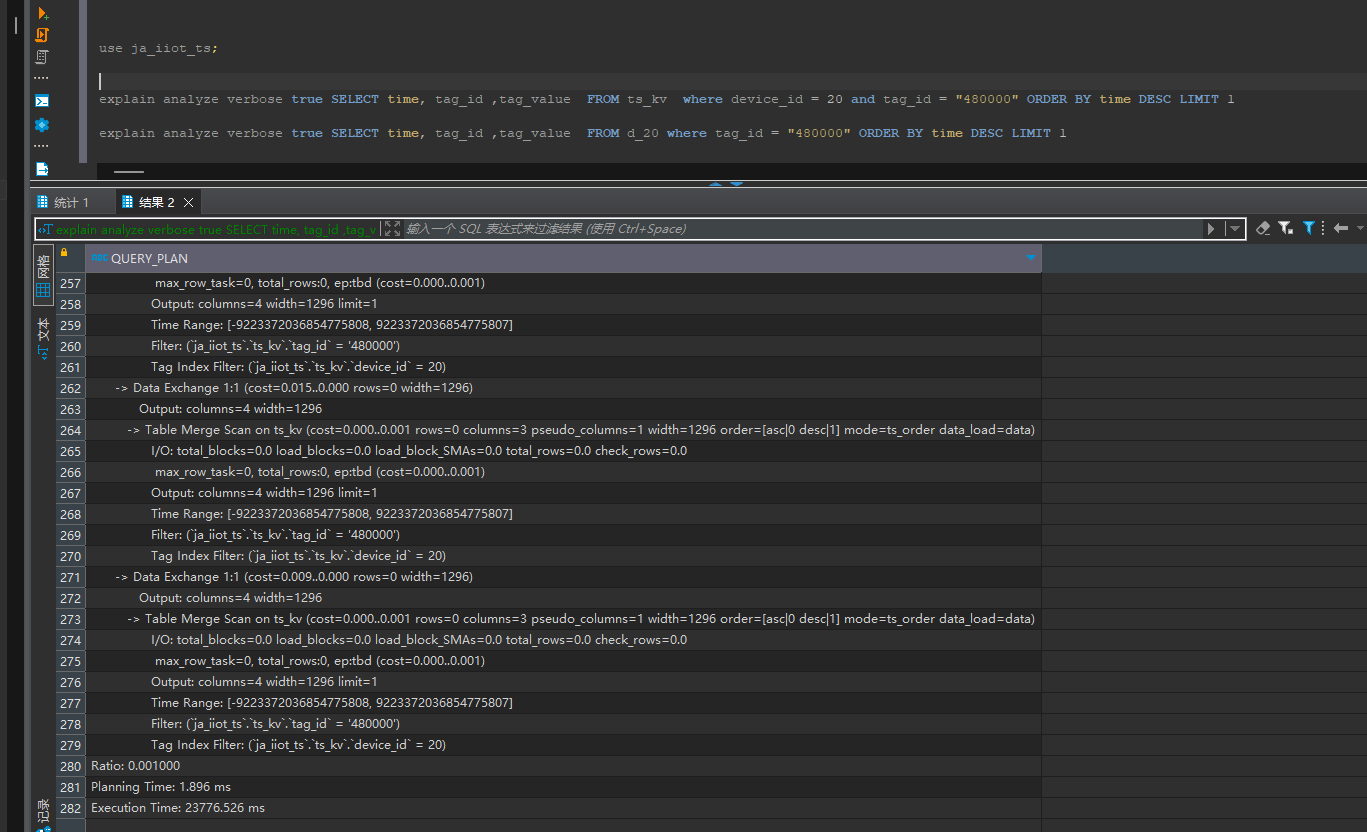Click the blue gear settings icon

[42, 125]
